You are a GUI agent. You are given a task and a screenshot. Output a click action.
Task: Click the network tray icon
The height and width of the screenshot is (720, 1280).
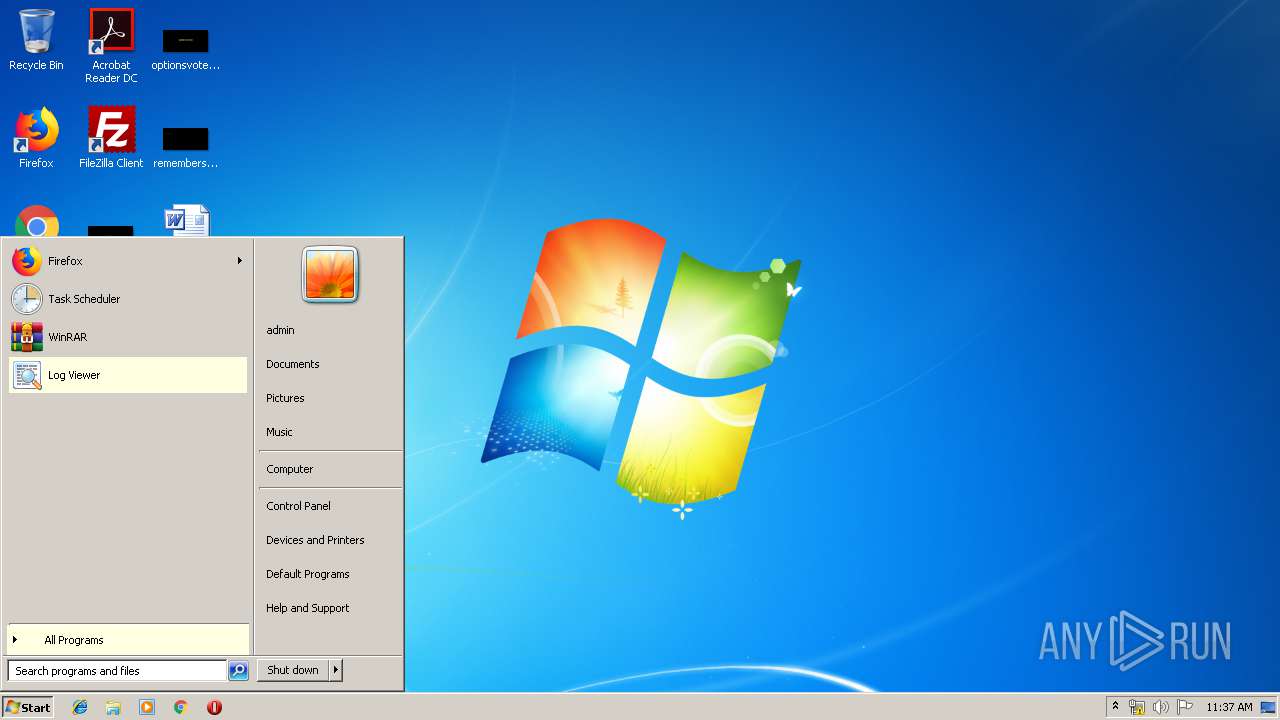(x=1137, y=707)
